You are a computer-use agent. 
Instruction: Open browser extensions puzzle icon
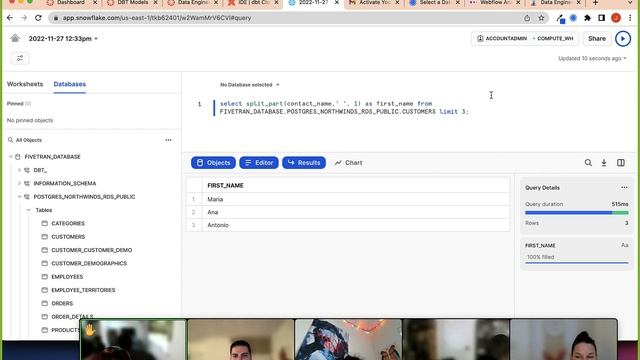(587, 18)
